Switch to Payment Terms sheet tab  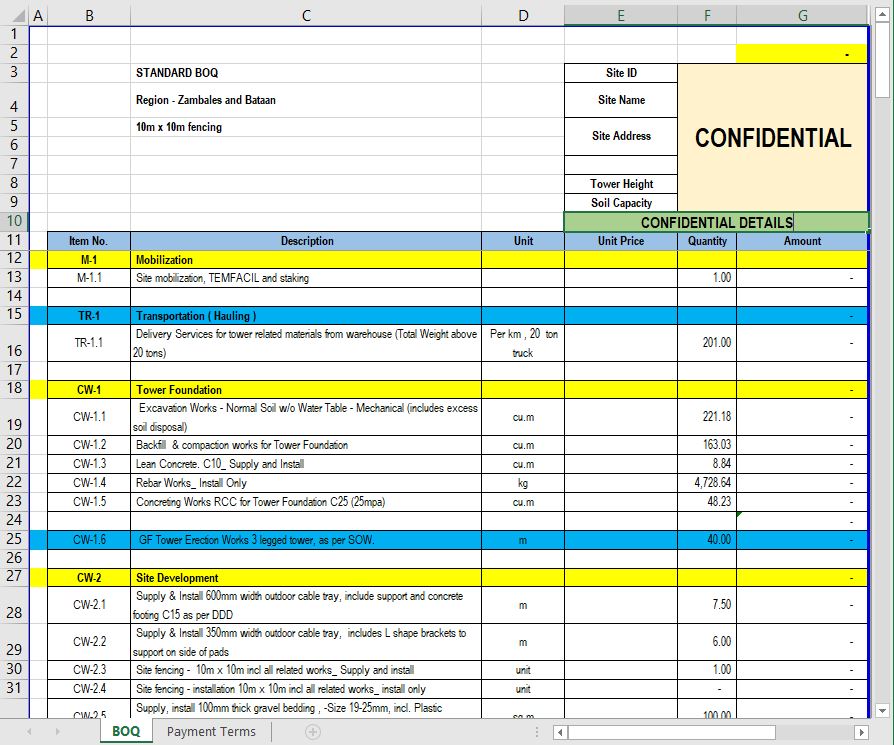(211, 731)
